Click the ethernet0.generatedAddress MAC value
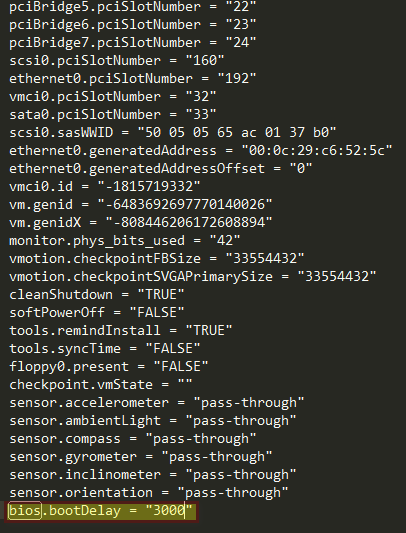Screen dimensions: 406x533 (317, 151)
